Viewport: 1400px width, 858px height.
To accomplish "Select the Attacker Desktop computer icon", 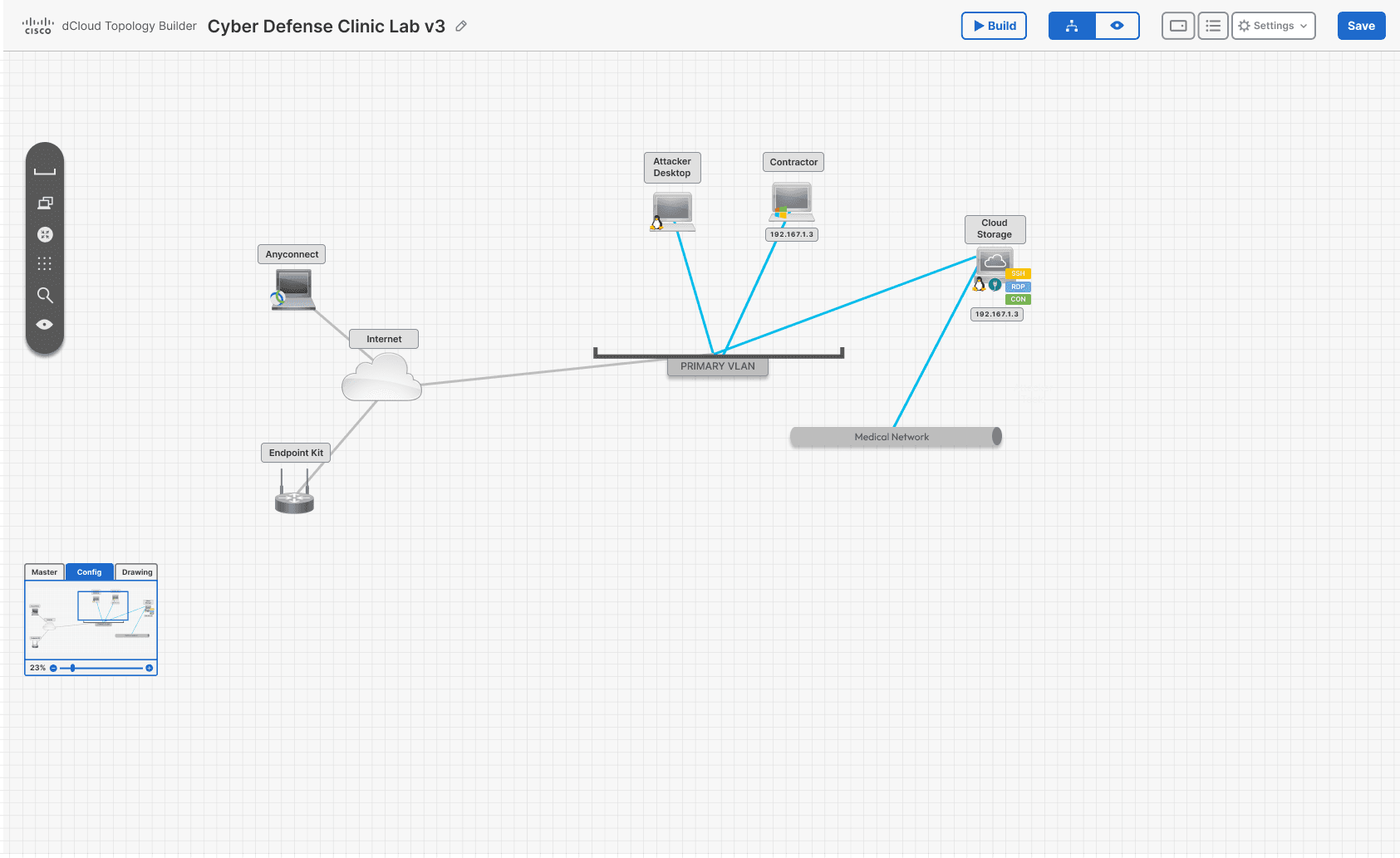I will 673,211.
